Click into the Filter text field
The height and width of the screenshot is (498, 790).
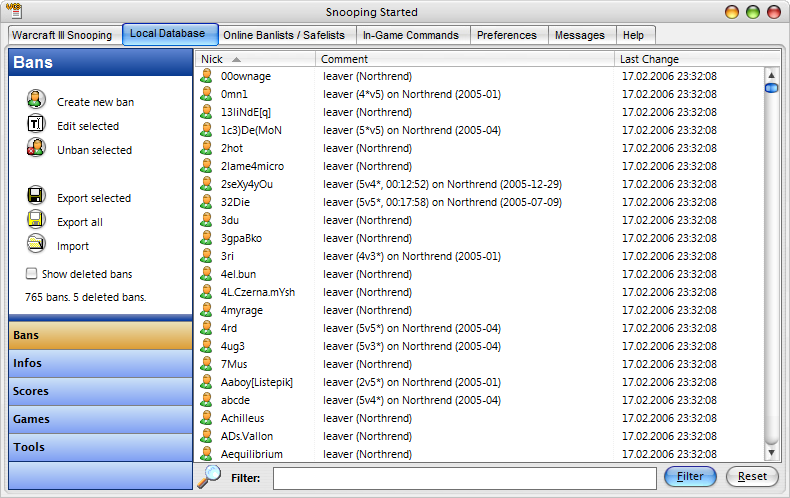465,478
